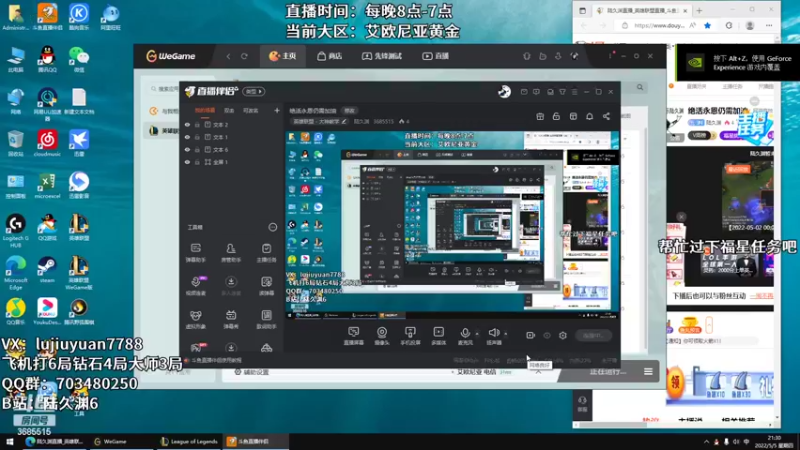This screenshot has width=800, height=450.
Task: Open the bell notification icon in the stream info bar
Action: pos(589,116)
